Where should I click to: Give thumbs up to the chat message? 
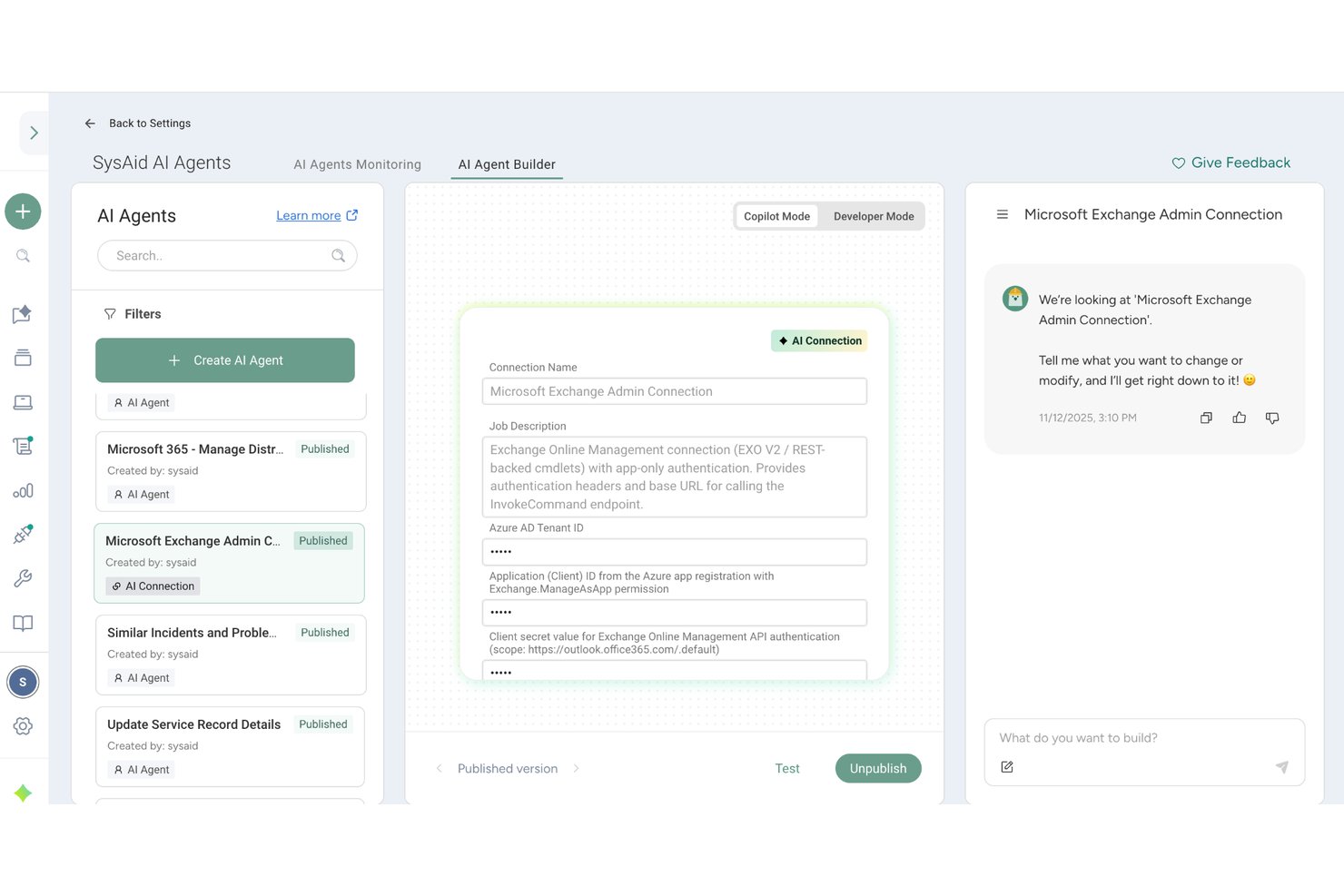[1240, 418]
